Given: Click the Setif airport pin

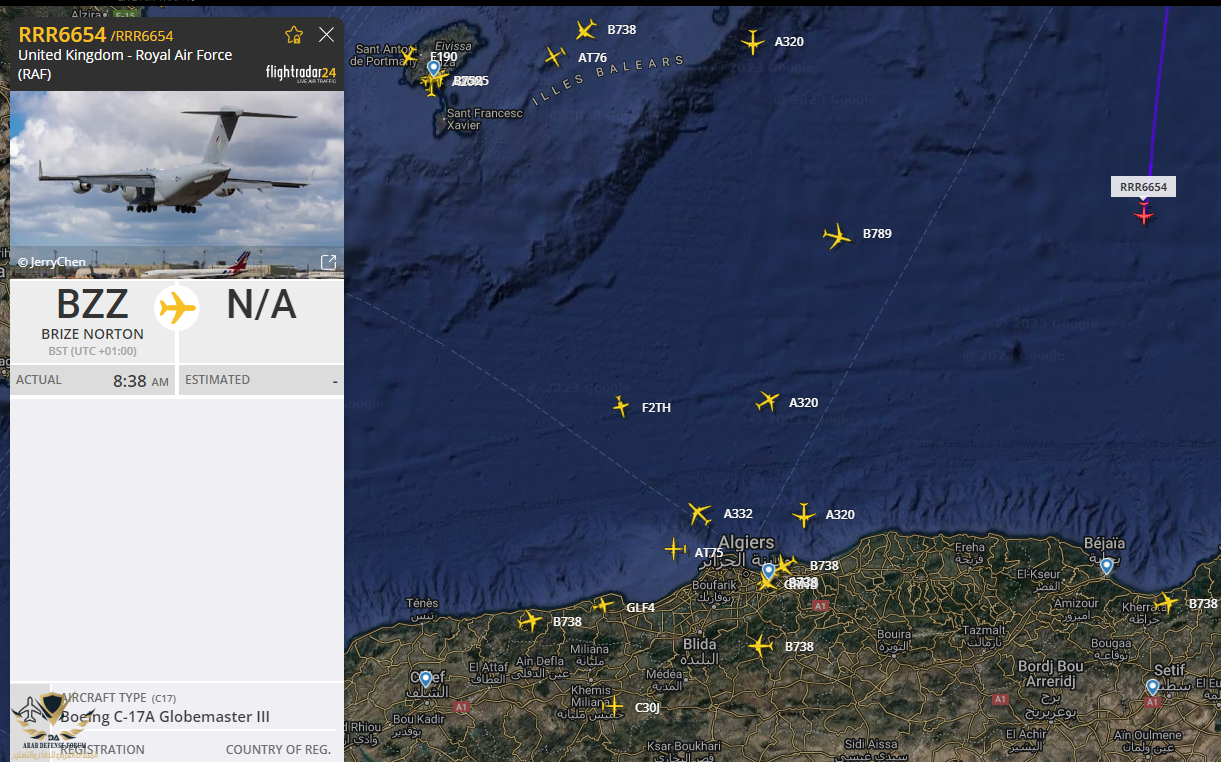Looking at the screenshot, I should pyautogui.click(x=1152, y=687).
